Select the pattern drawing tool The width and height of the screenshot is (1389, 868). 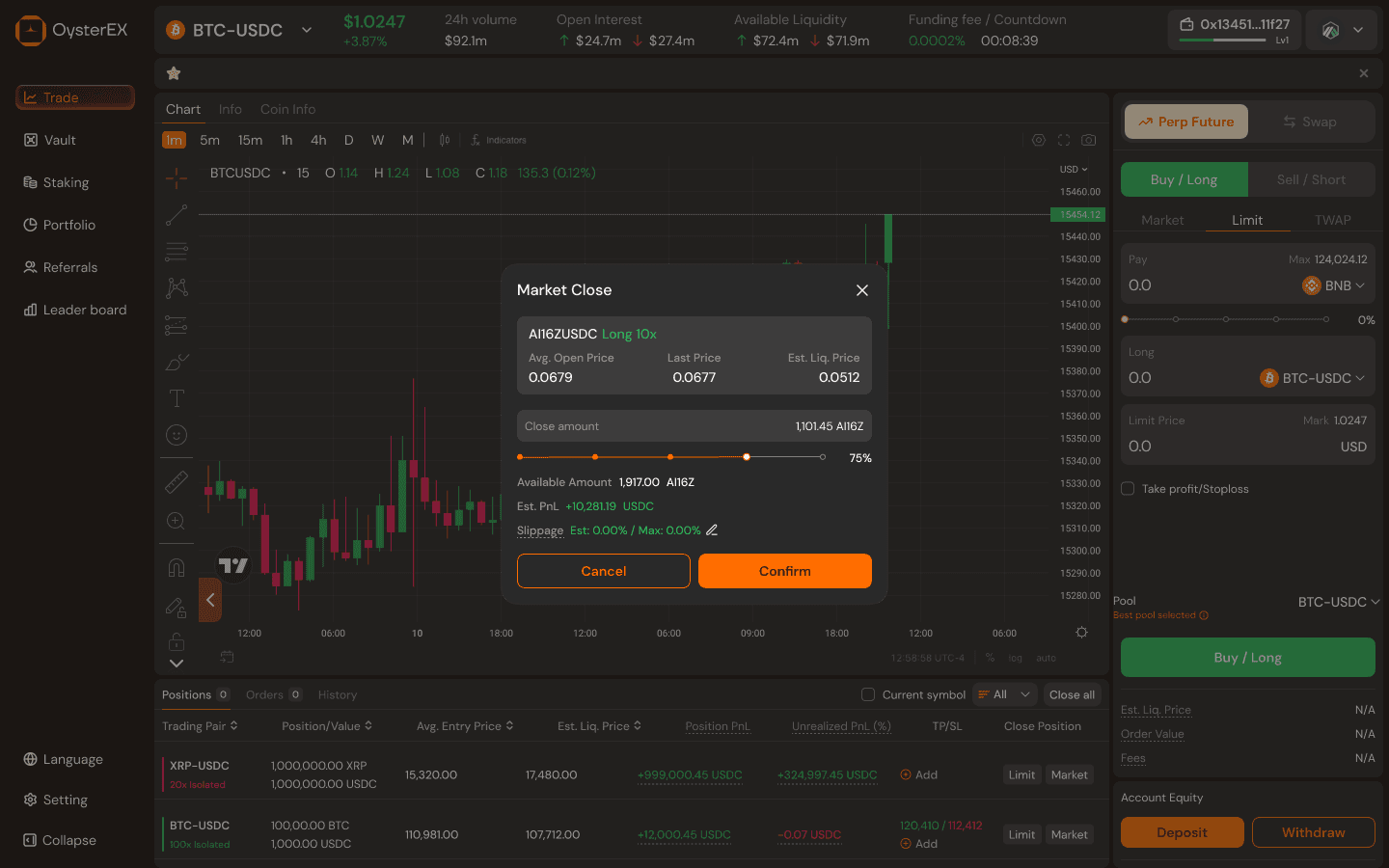177,288
